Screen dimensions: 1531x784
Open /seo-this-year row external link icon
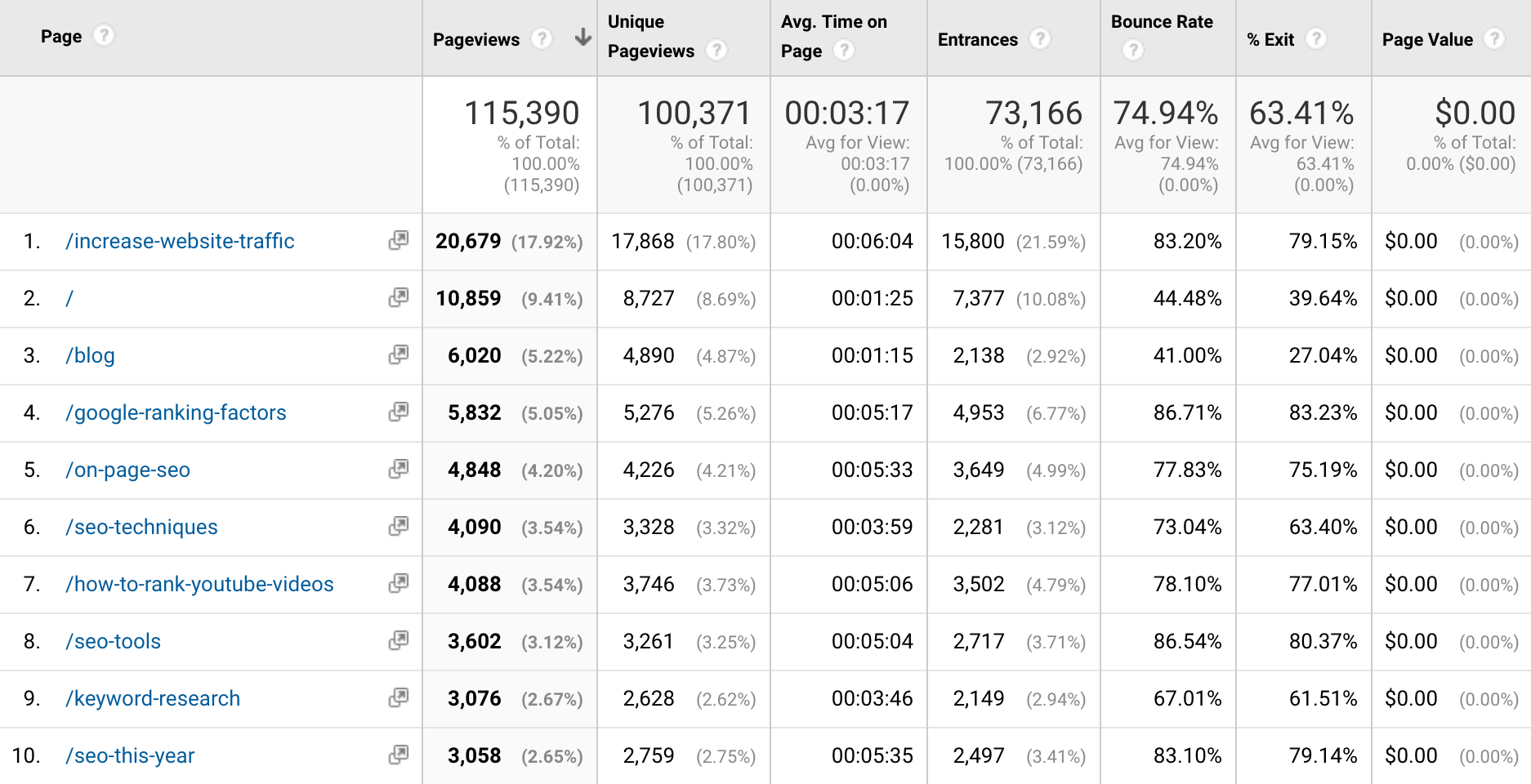[399, 755]
